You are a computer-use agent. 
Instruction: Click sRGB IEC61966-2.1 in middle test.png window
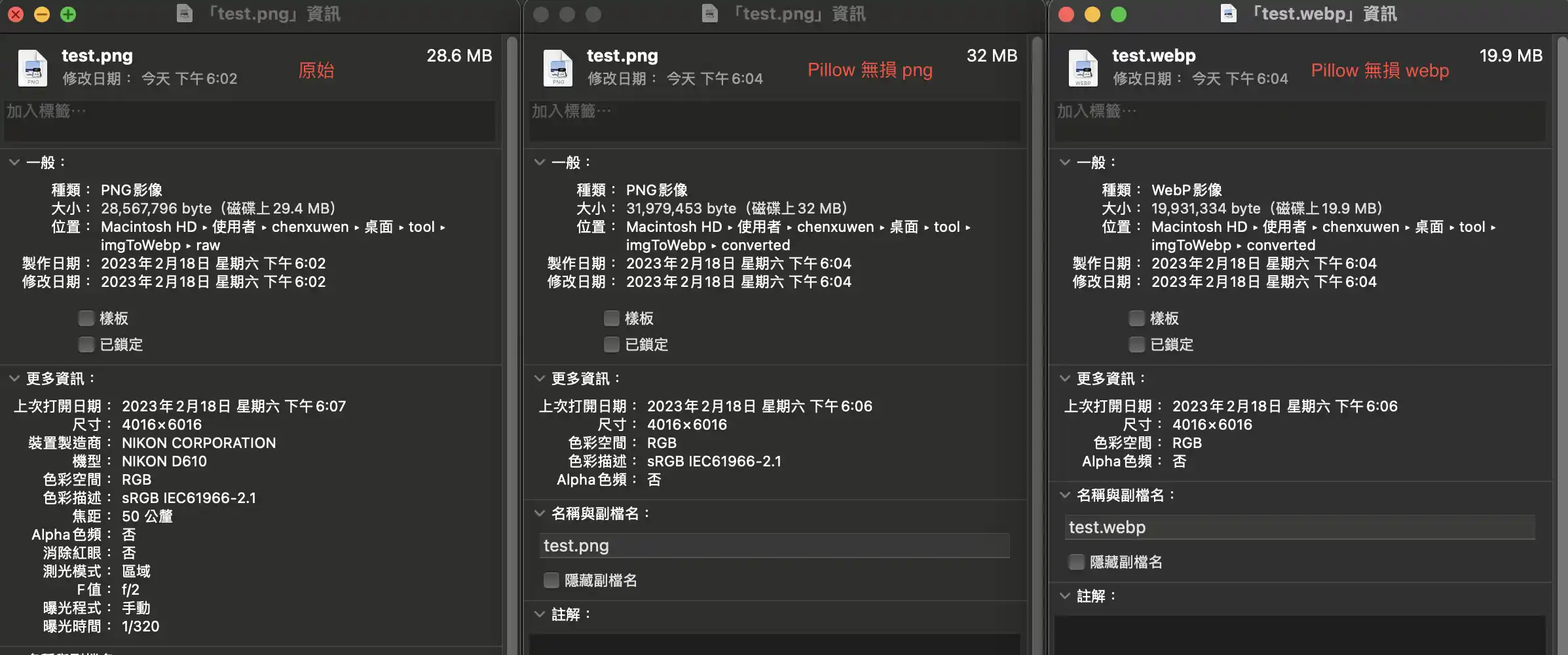coord(714,461)
